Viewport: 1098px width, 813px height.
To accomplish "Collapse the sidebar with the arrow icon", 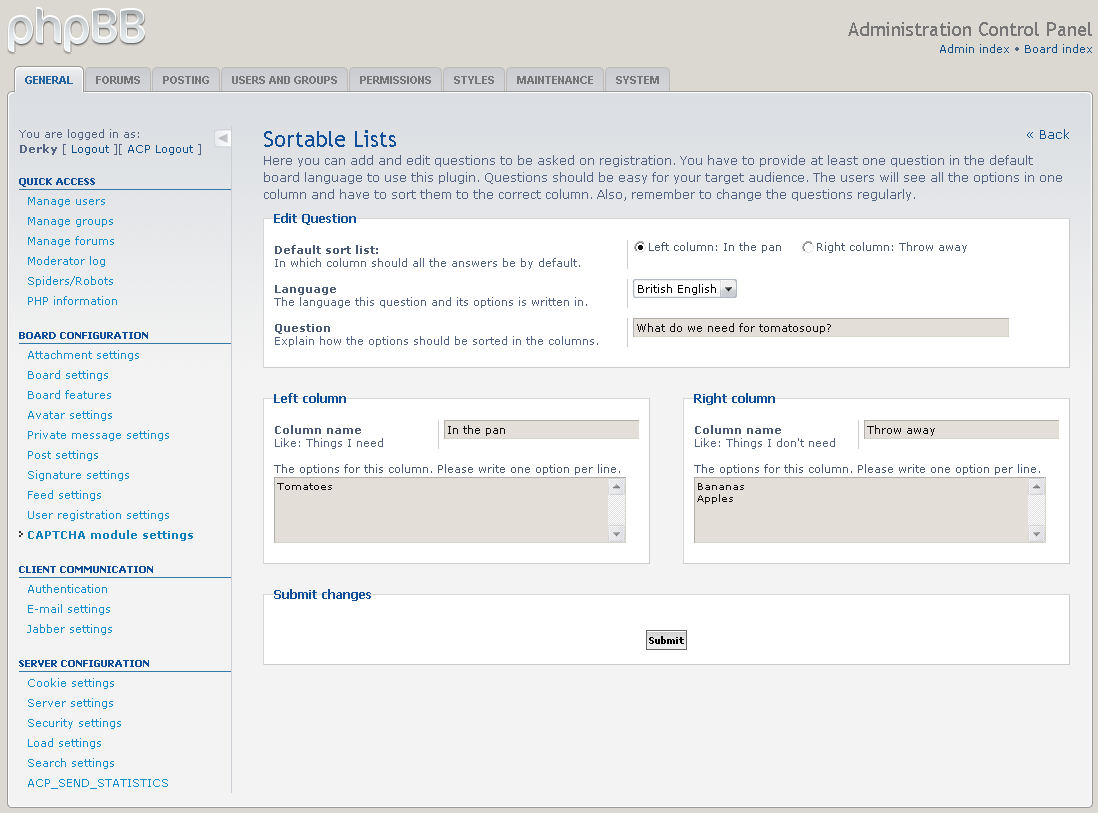I will (x=223, y=138).
